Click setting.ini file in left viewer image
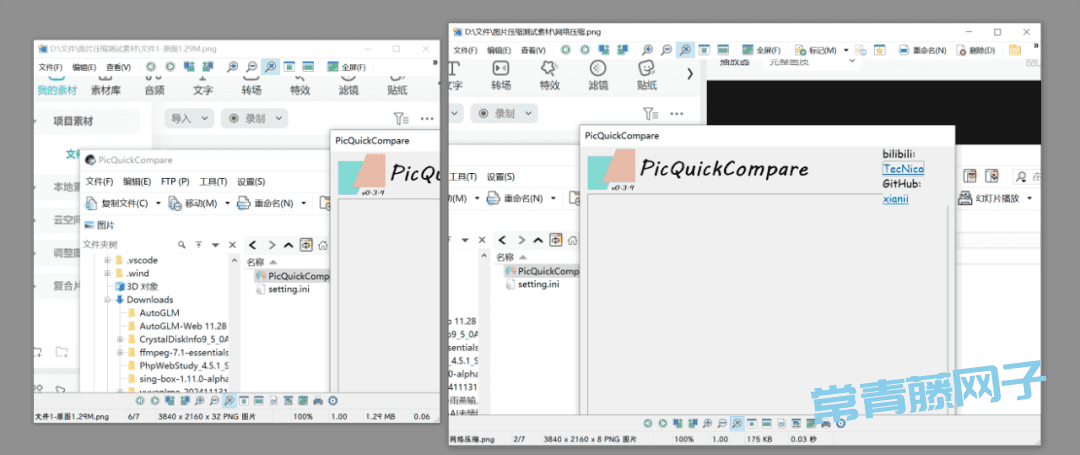Viewport: 1080px width, 455px height. click(282, 289)
